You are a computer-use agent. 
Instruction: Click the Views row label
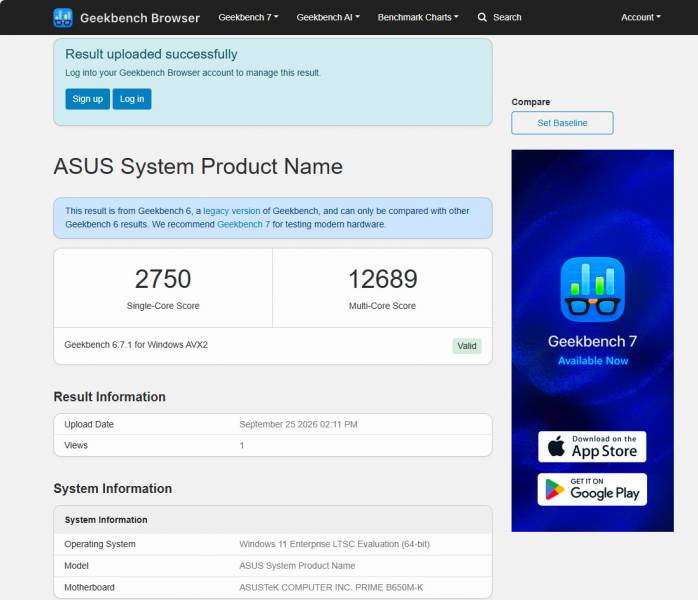coord(76,446)
